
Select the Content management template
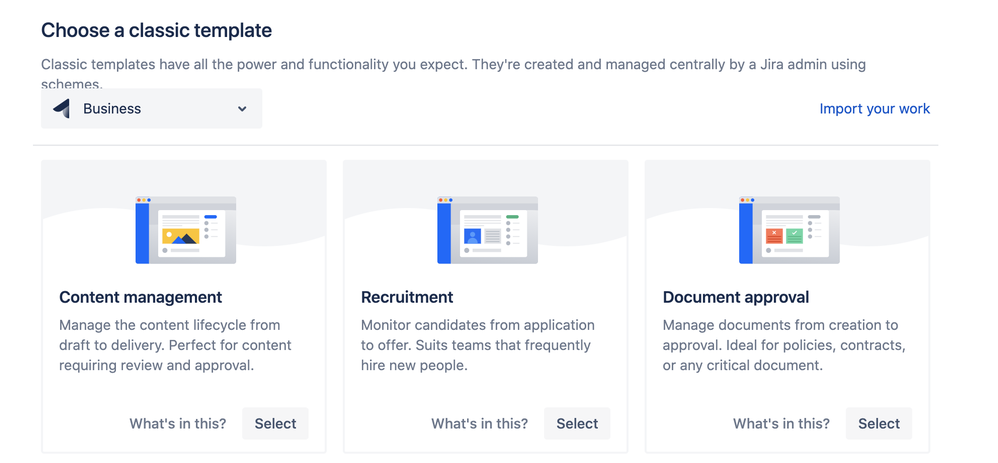[x=275, y=424]
